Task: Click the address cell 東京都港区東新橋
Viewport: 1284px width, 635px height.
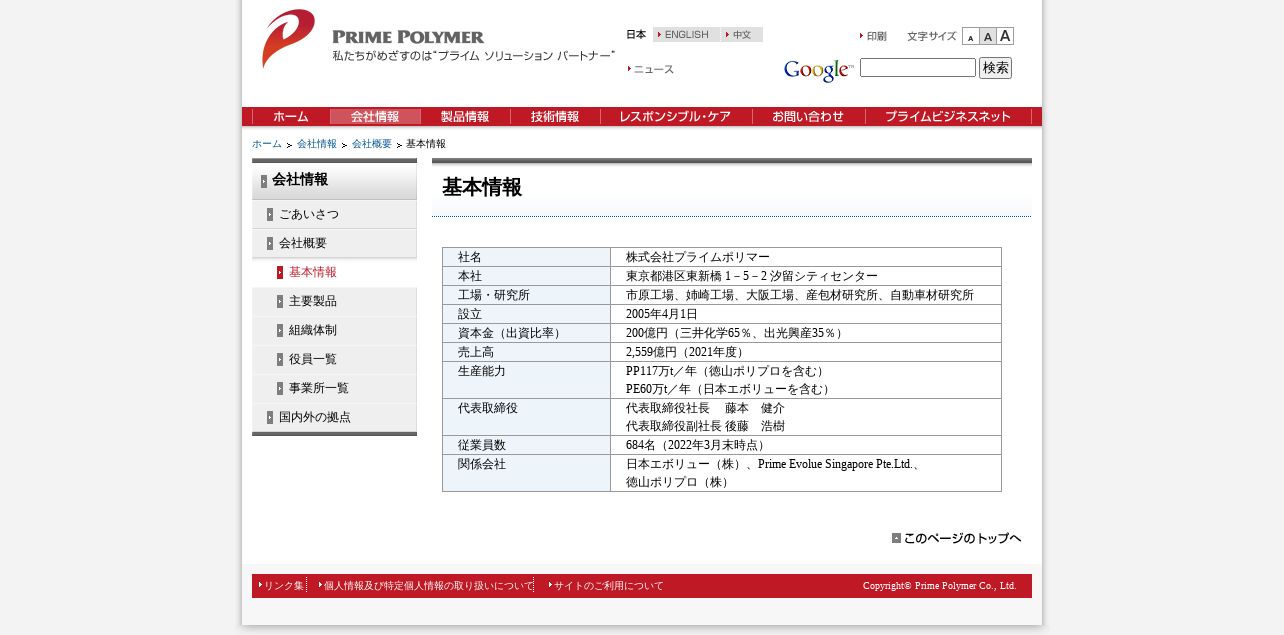Action: [806, 276]
